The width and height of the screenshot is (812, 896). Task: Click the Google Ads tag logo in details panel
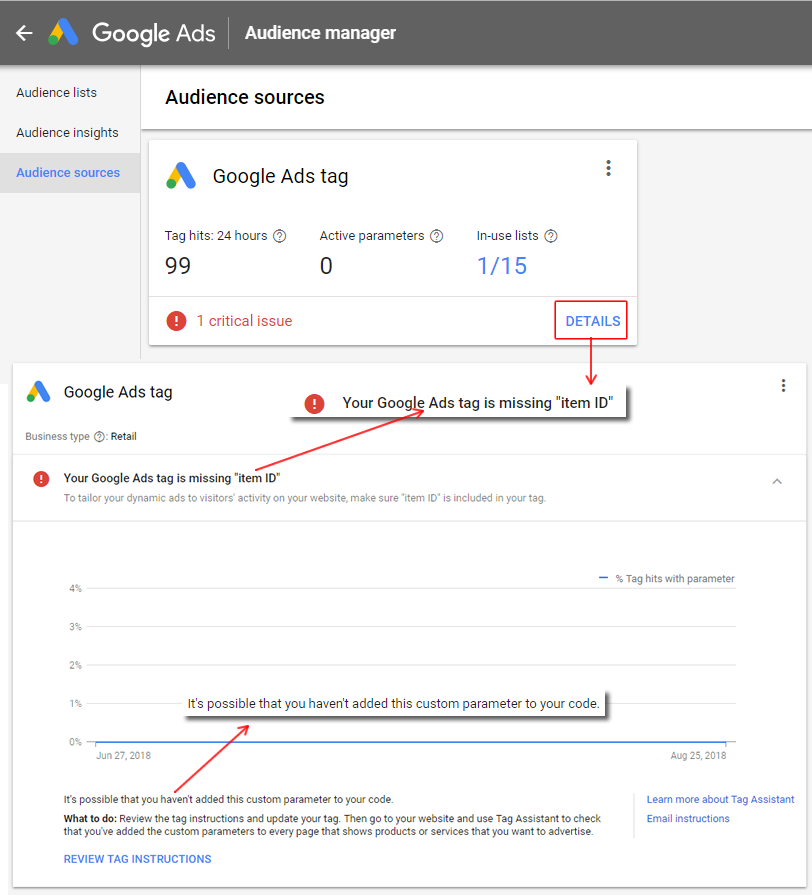coord(38,391)
